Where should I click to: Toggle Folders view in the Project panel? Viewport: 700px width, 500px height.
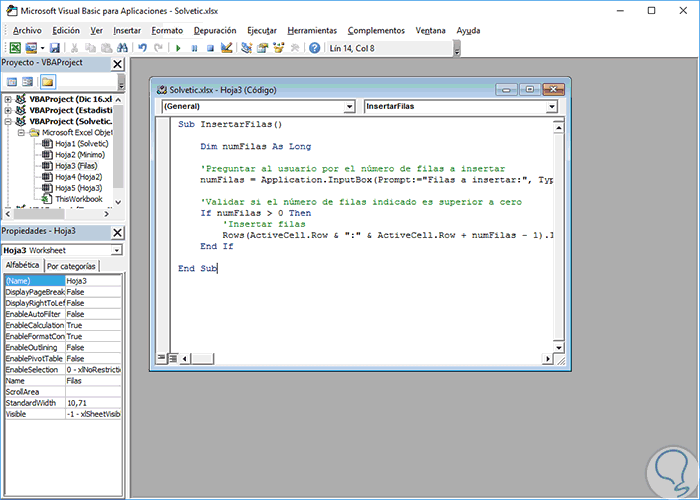click(47, 81)
